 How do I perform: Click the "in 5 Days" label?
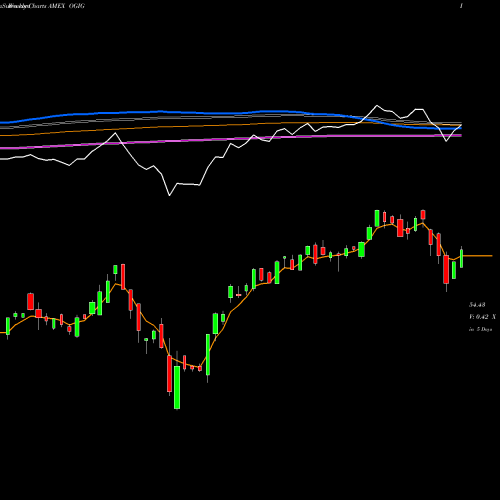480,329
